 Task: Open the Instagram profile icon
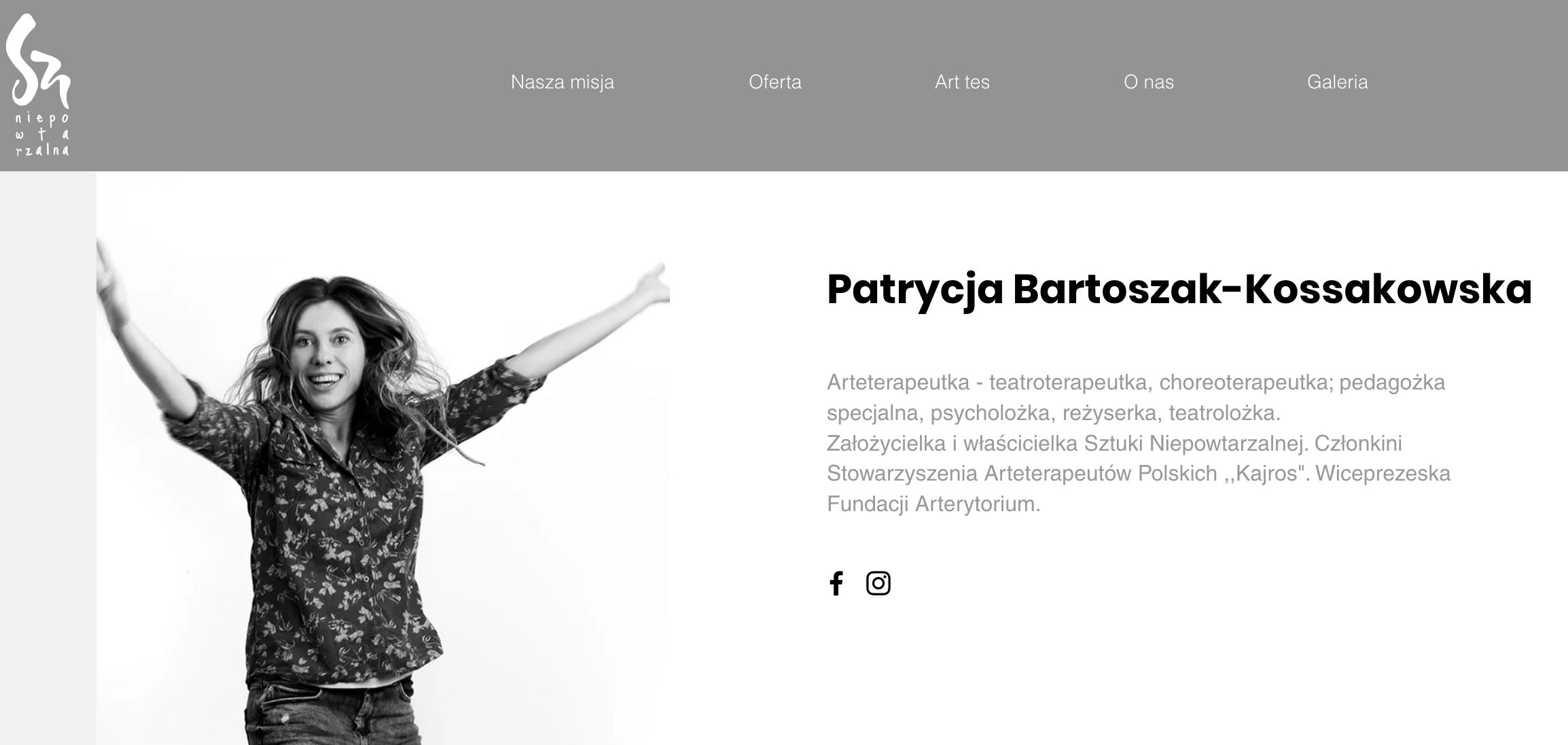(x=878, y=583)
